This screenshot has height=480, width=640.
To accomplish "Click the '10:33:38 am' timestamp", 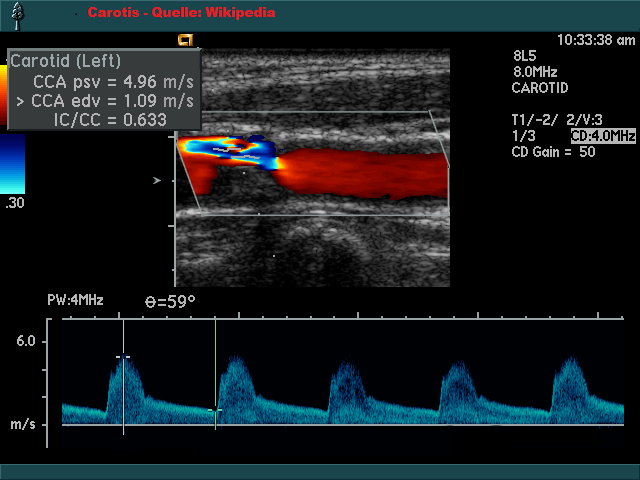I will 596,40.
